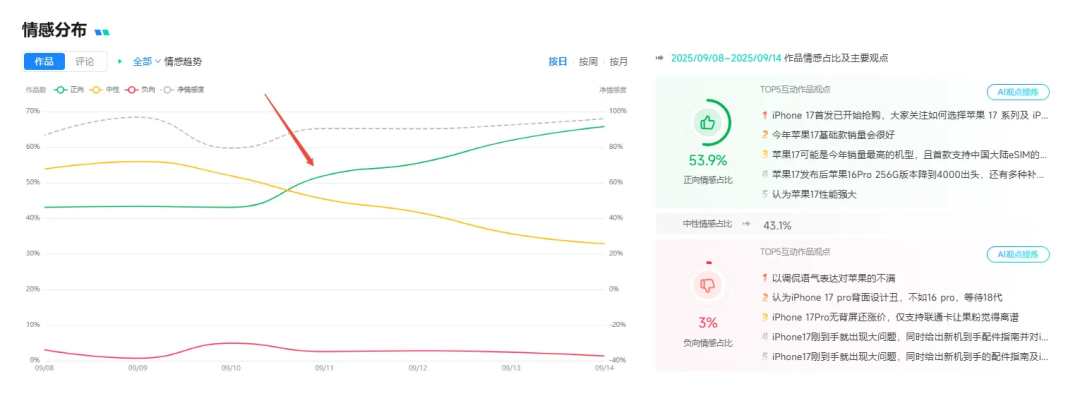Click the green thumbs-up sentiment icon
This screenshot has width=1080, height=401.
707,123
